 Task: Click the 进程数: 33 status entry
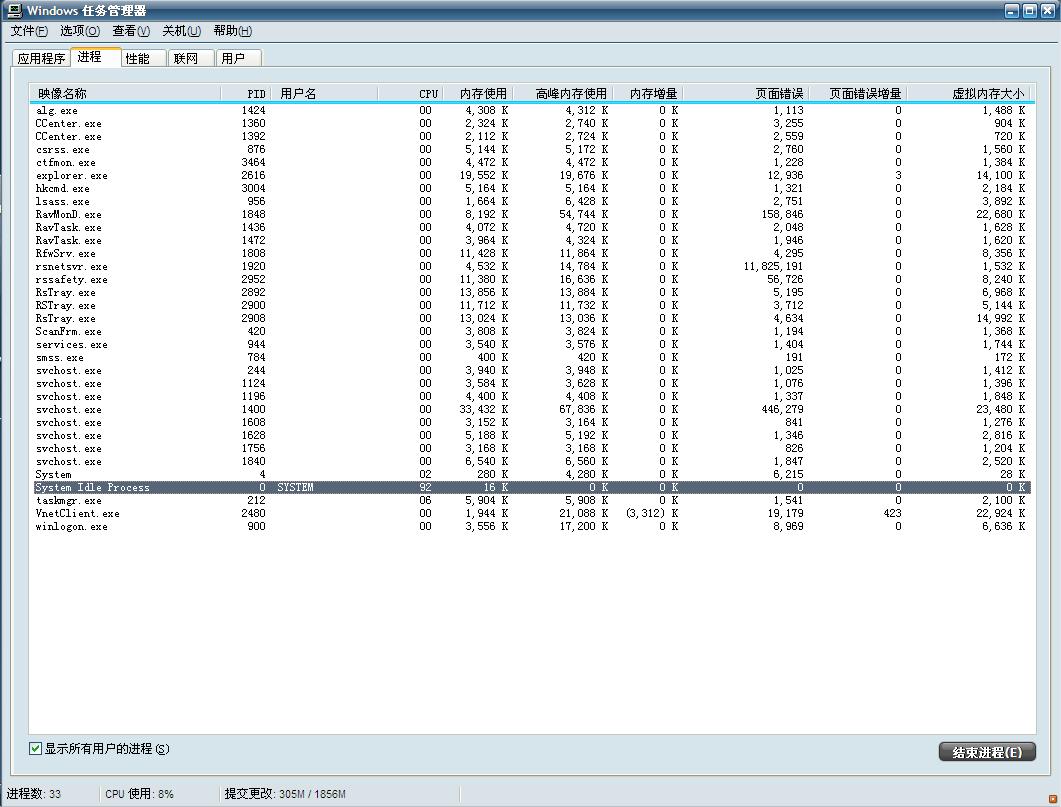pyautogui.click(x=34, y=794)
